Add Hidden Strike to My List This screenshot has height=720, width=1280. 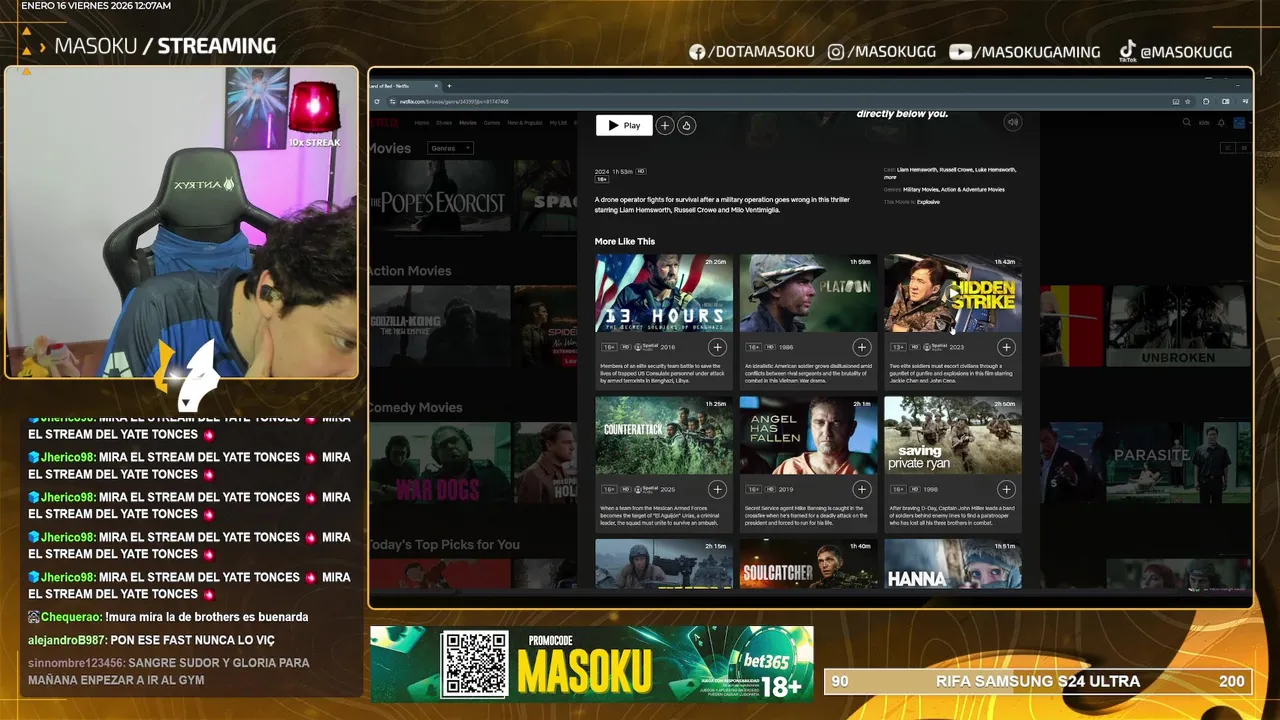(1006, 347)
